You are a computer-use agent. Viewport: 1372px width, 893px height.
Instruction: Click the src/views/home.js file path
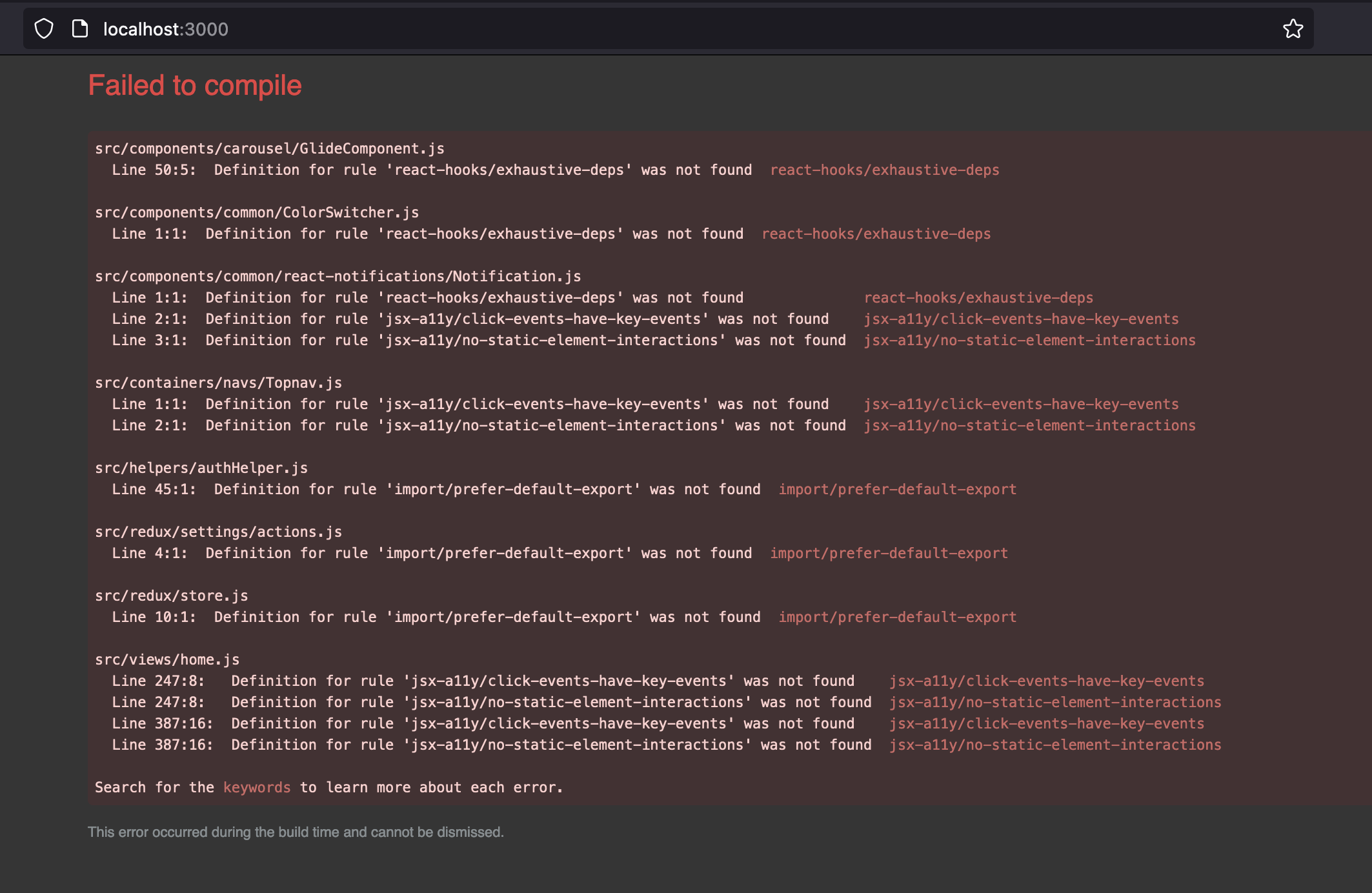[167, 659]
